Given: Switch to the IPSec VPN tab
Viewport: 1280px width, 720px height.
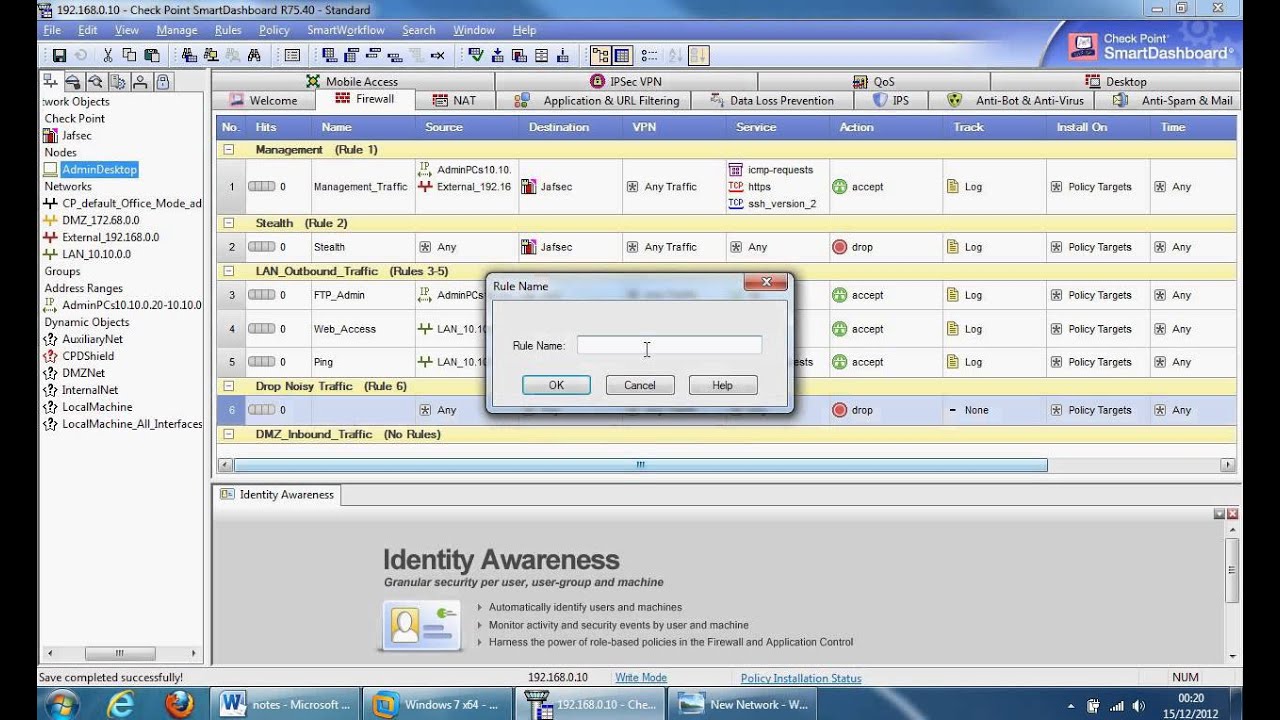Looking at the screenshot, I should click(x=626, y=81).
